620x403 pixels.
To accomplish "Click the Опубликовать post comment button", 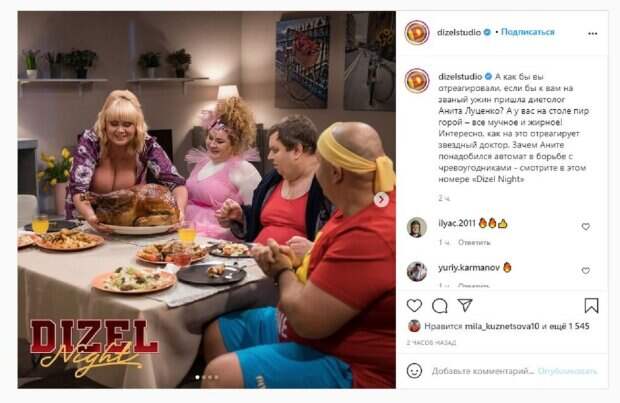I will pos(567,371).
